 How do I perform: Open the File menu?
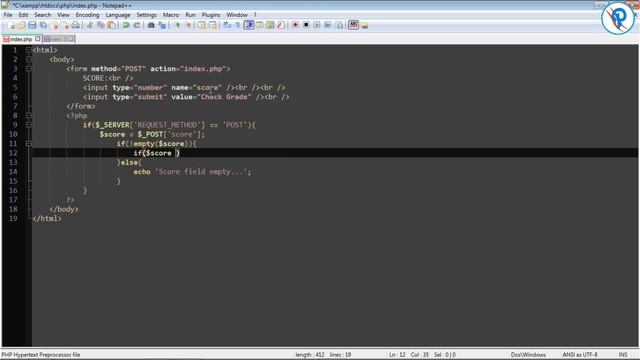pyautogui.click(x=8, y=15)
